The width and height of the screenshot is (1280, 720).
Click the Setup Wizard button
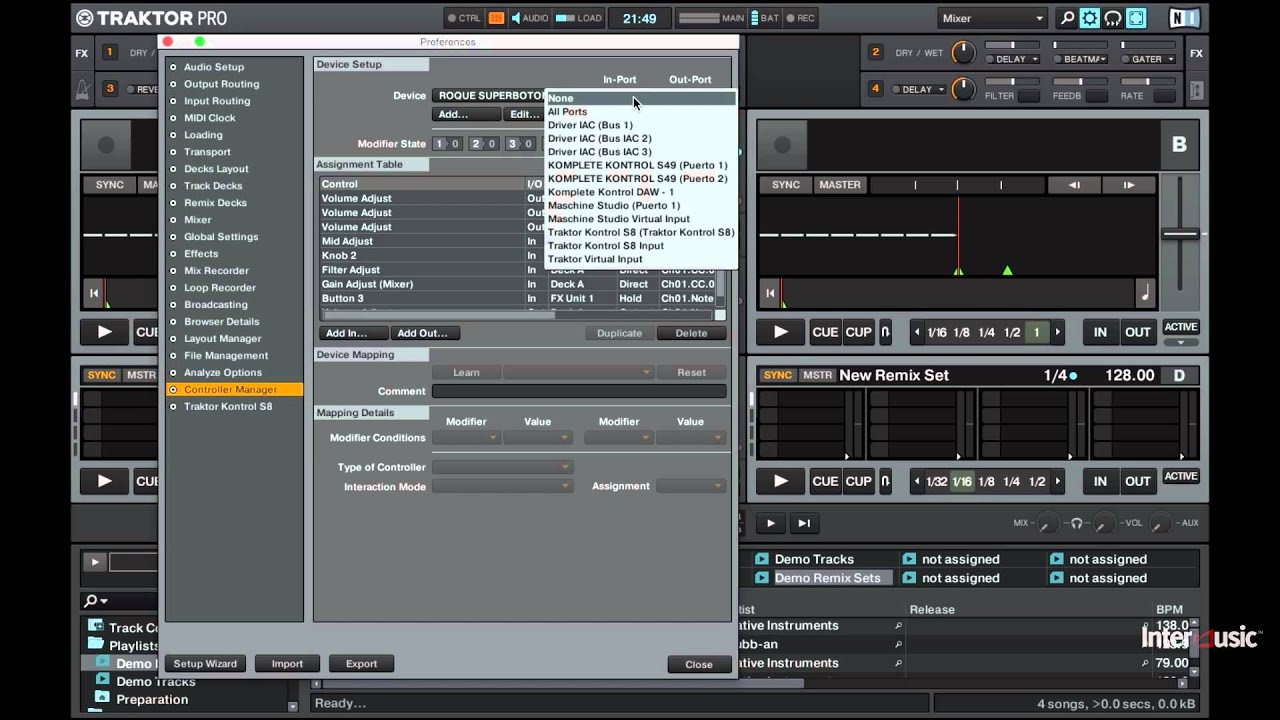pos(205,664)
